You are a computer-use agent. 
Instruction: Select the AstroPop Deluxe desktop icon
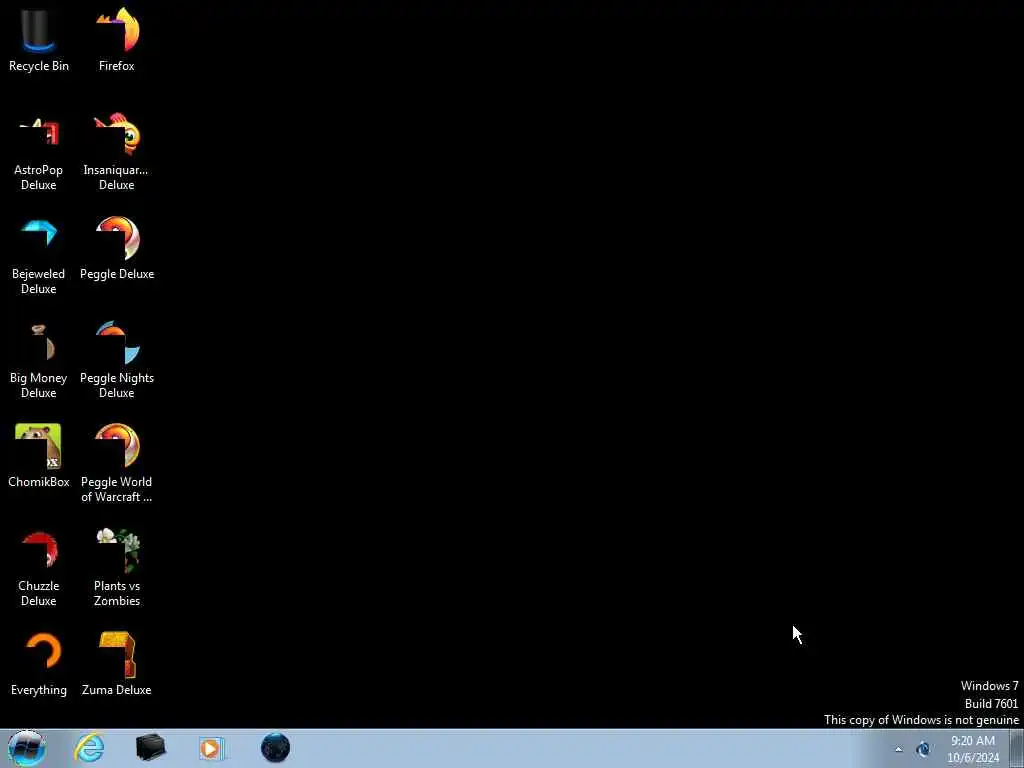(39, 153)
